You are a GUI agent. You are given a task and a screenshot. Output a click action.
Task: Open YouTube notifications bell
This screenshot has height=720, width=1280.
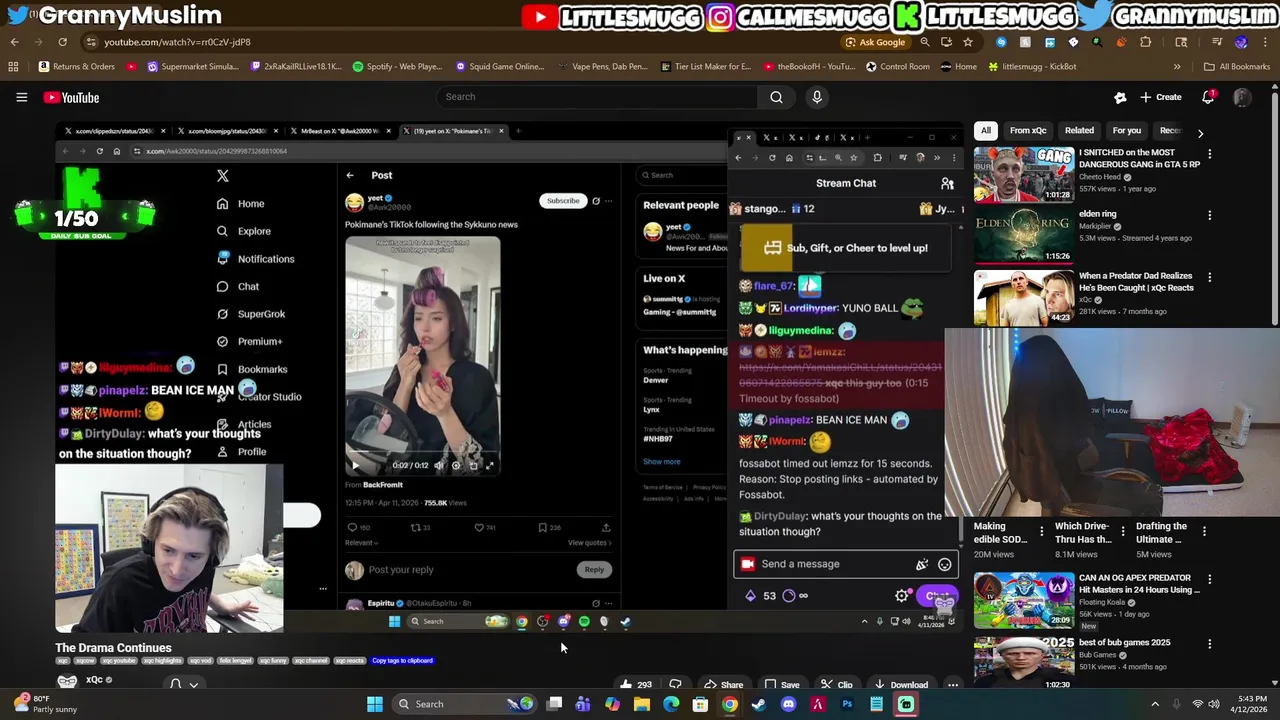(x=1208, y=97)
